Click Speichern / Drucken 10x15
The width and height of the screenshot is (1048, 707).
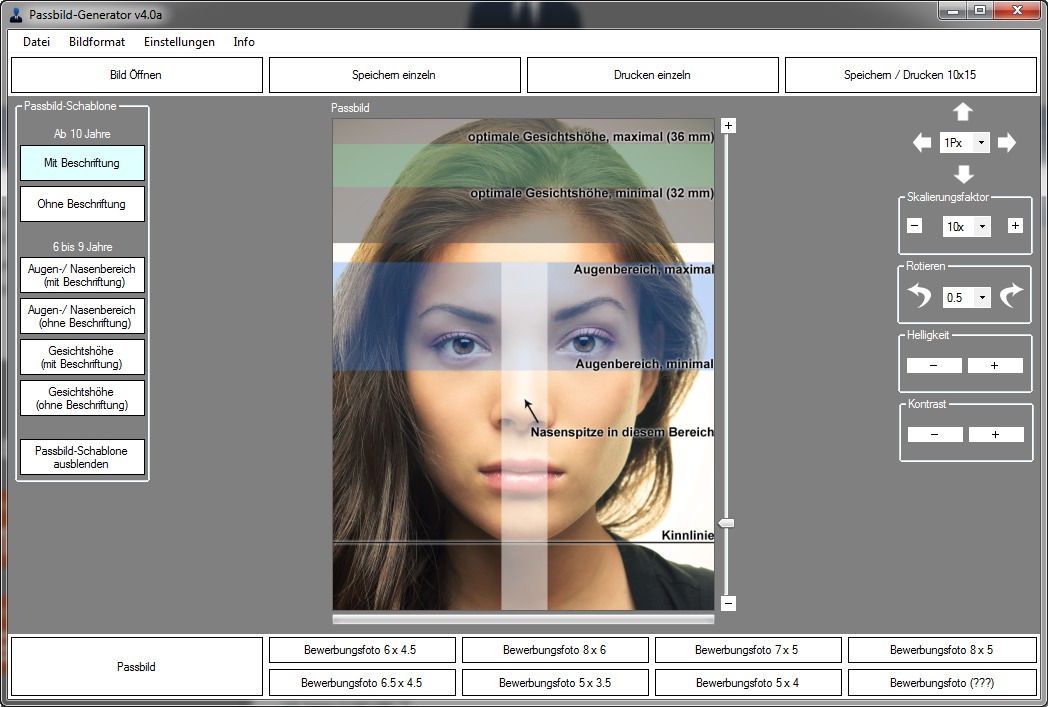point(910,74)
